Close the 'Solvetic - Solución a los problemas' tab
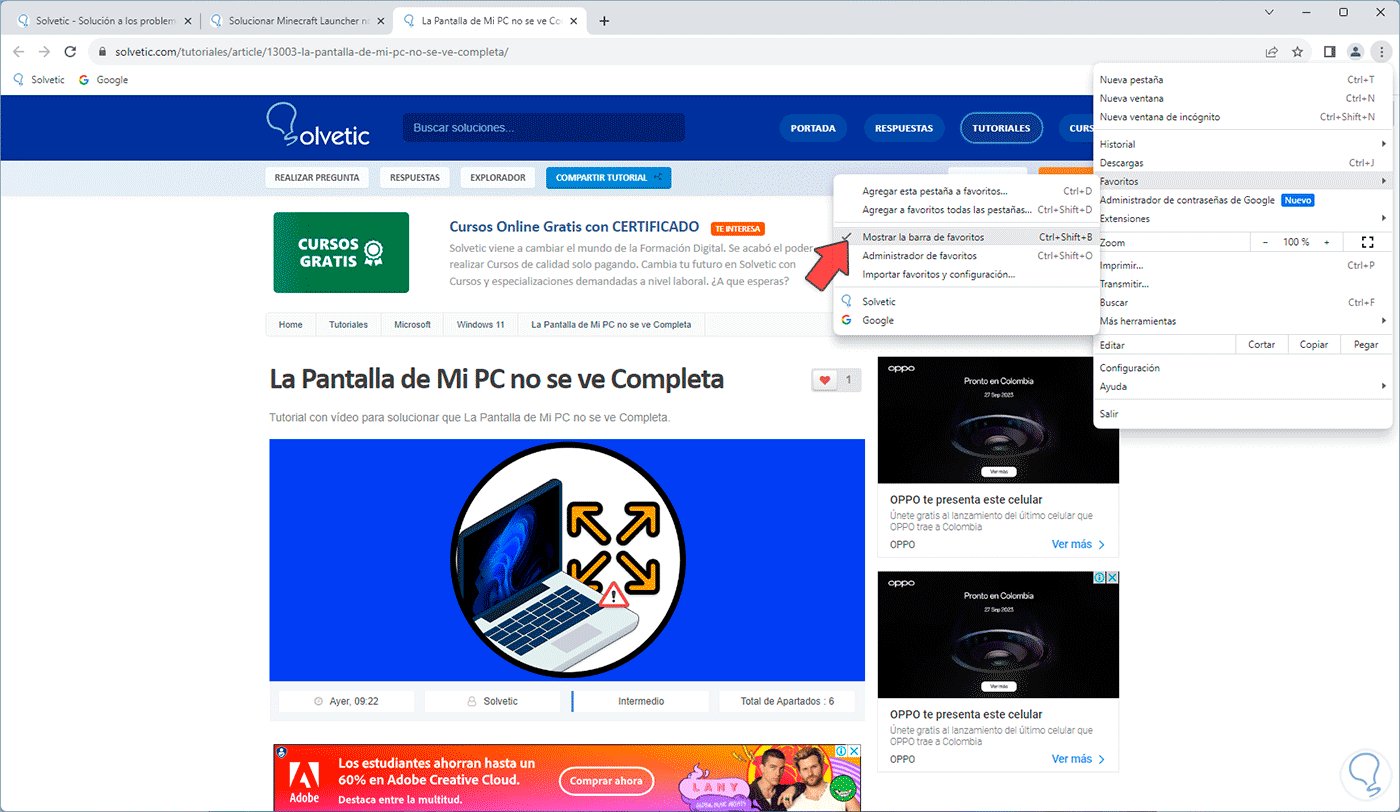1400x812 pixels. 187,20
